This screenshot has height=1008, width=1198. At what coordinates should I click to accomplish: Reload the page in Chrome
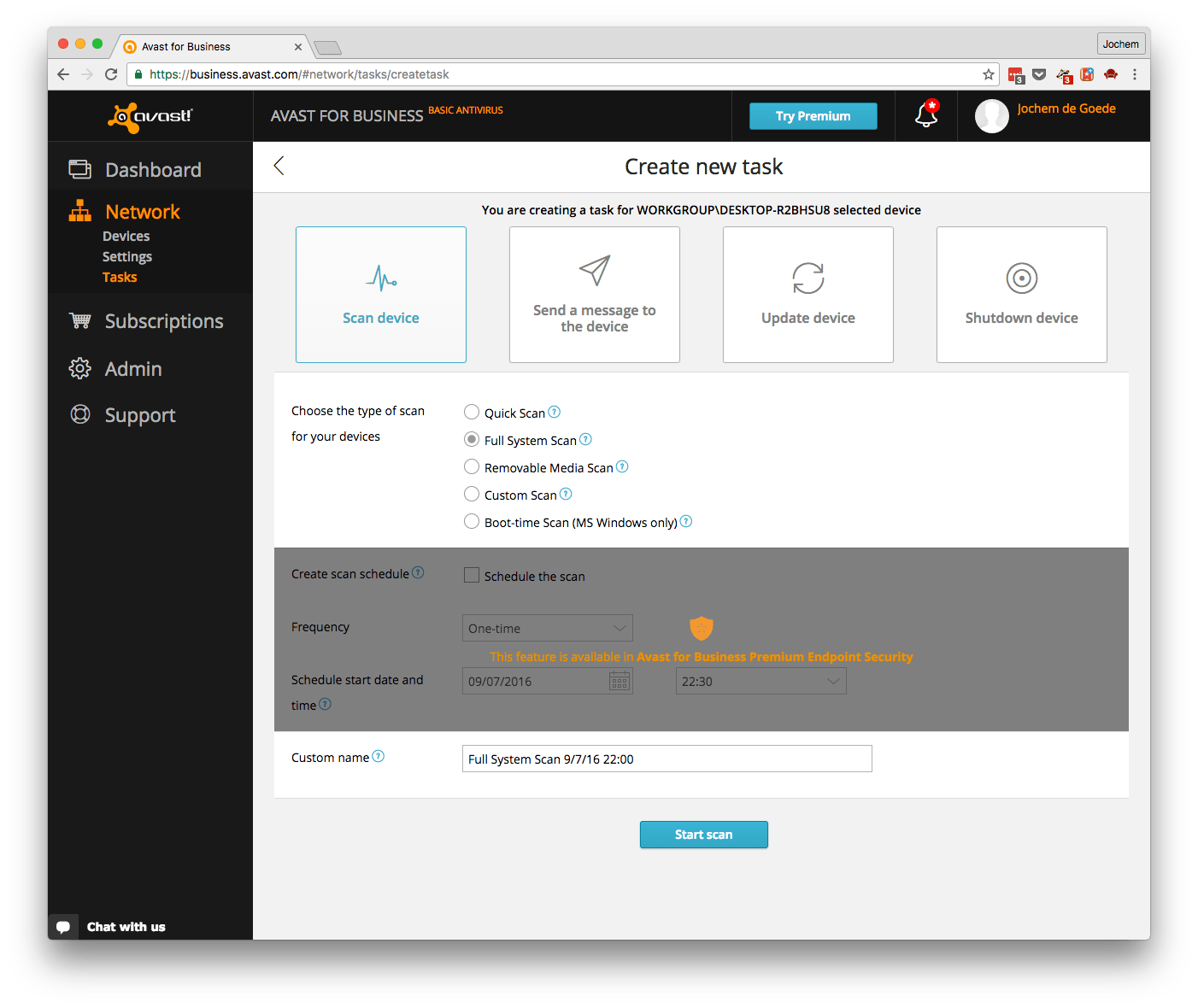coord(111,74)
